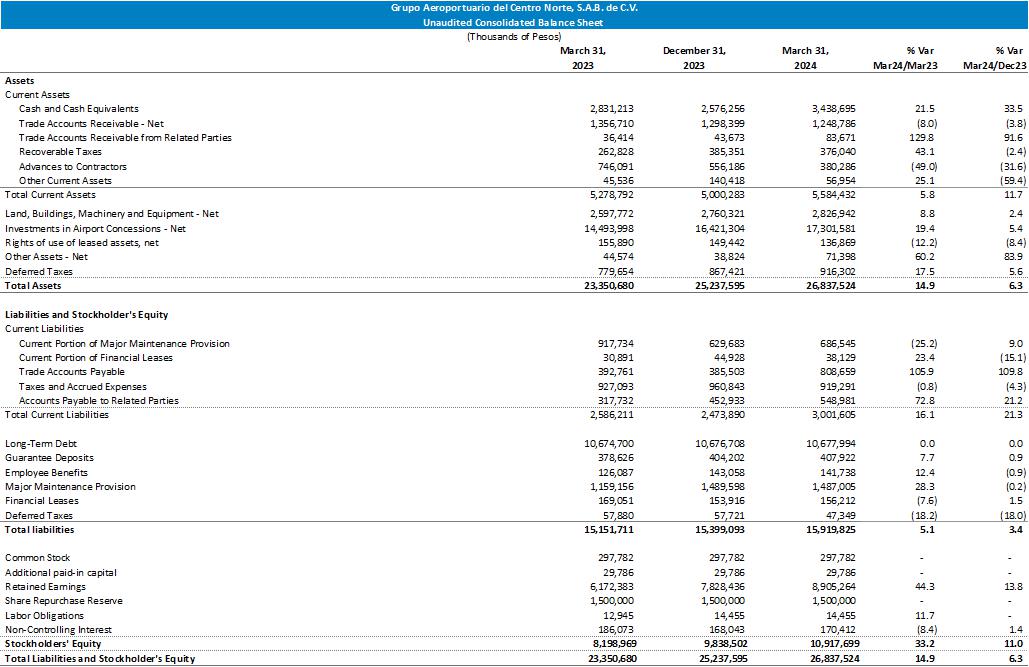Select the bold 'Total Assets' label

(33, 286)
